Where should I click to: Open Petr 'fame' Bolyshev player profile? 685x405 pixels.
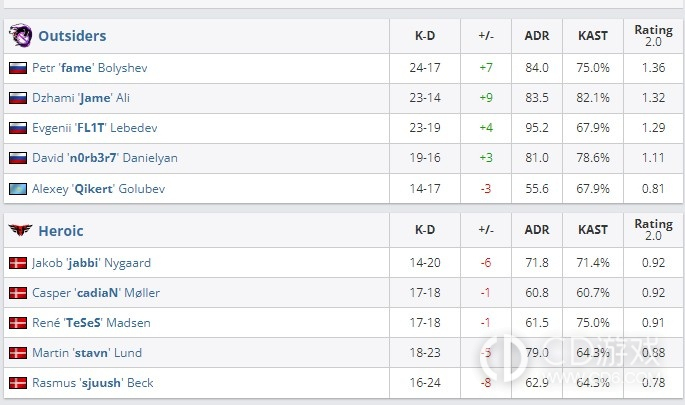coord(90,68)
